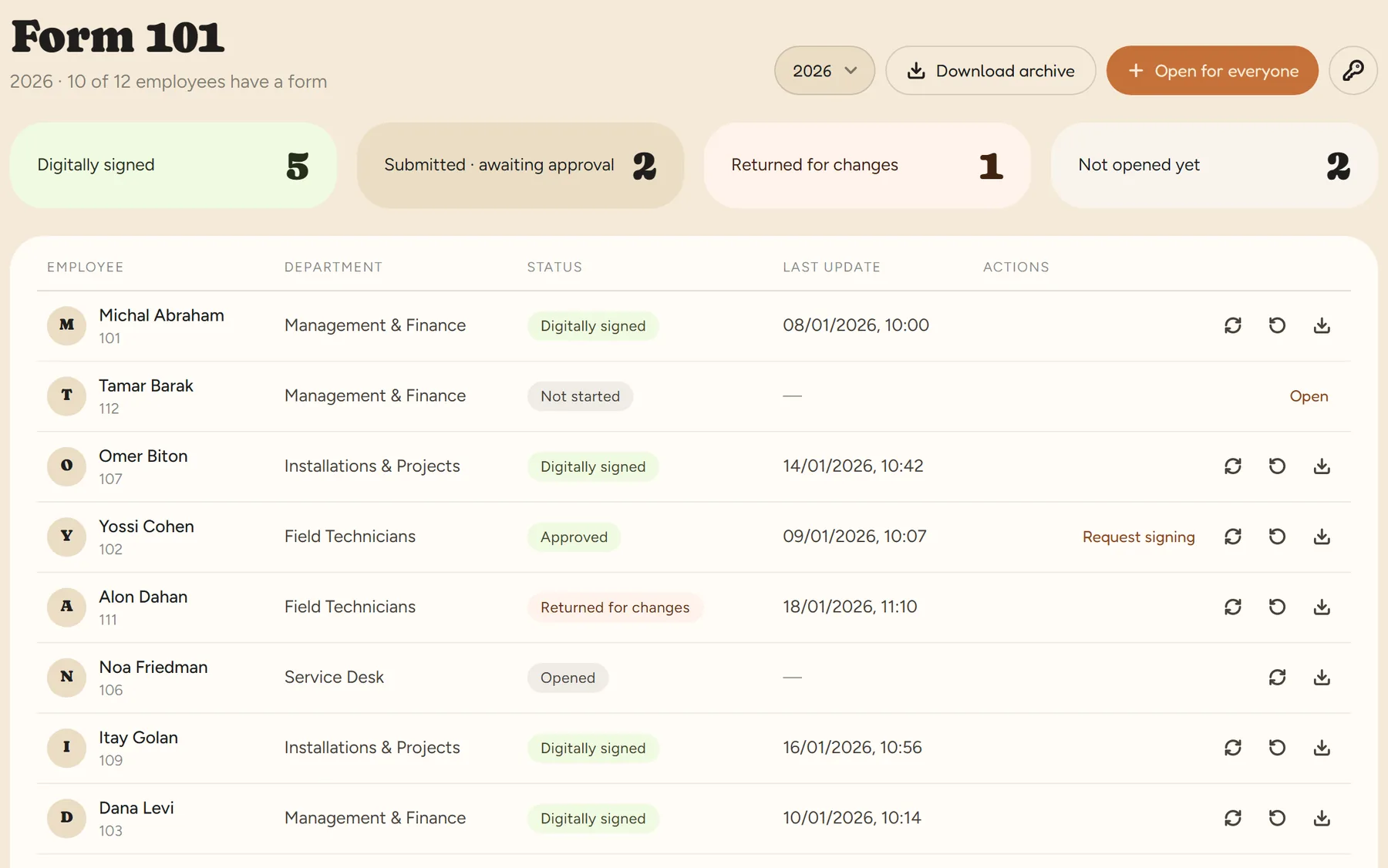This screenshot has height=868, width=1388.
Task: Click the reset icon for Itay Golan
Action: tap(1278, 748)
